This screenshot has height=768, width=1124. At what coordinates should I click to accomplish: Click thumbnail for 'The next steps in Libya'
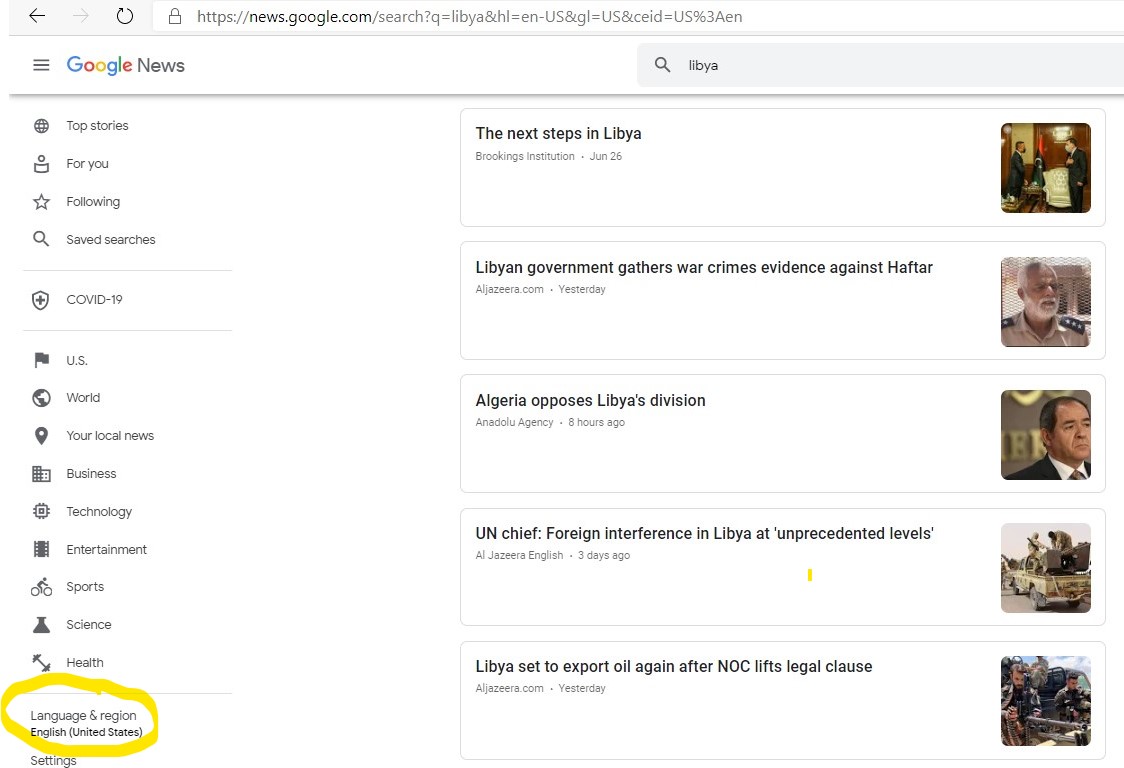click(1046, 168)
